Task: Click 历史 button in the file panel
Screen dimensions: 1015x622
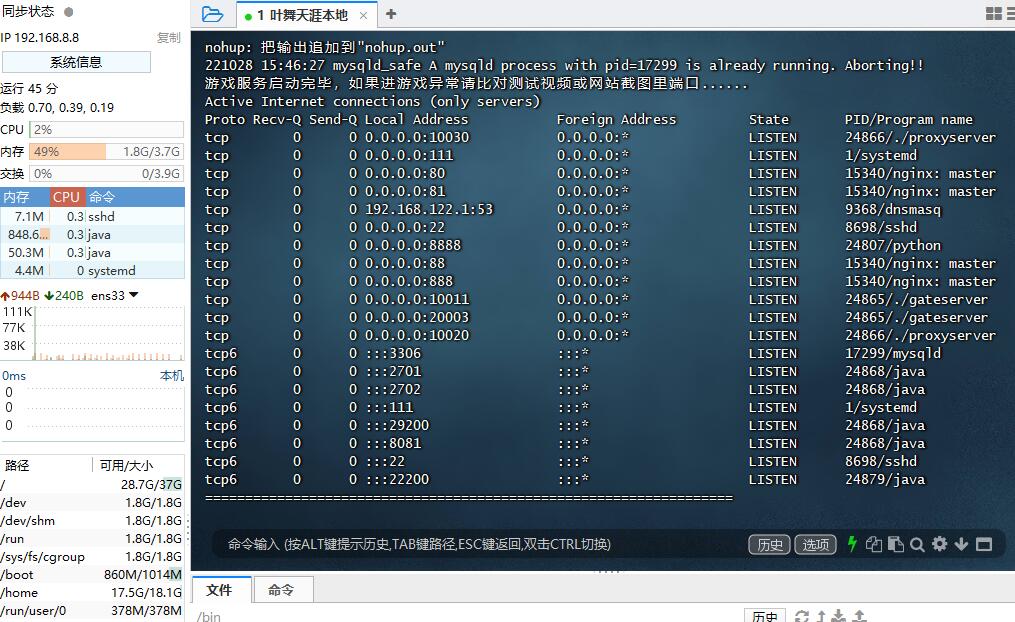Action: [765, 616]
